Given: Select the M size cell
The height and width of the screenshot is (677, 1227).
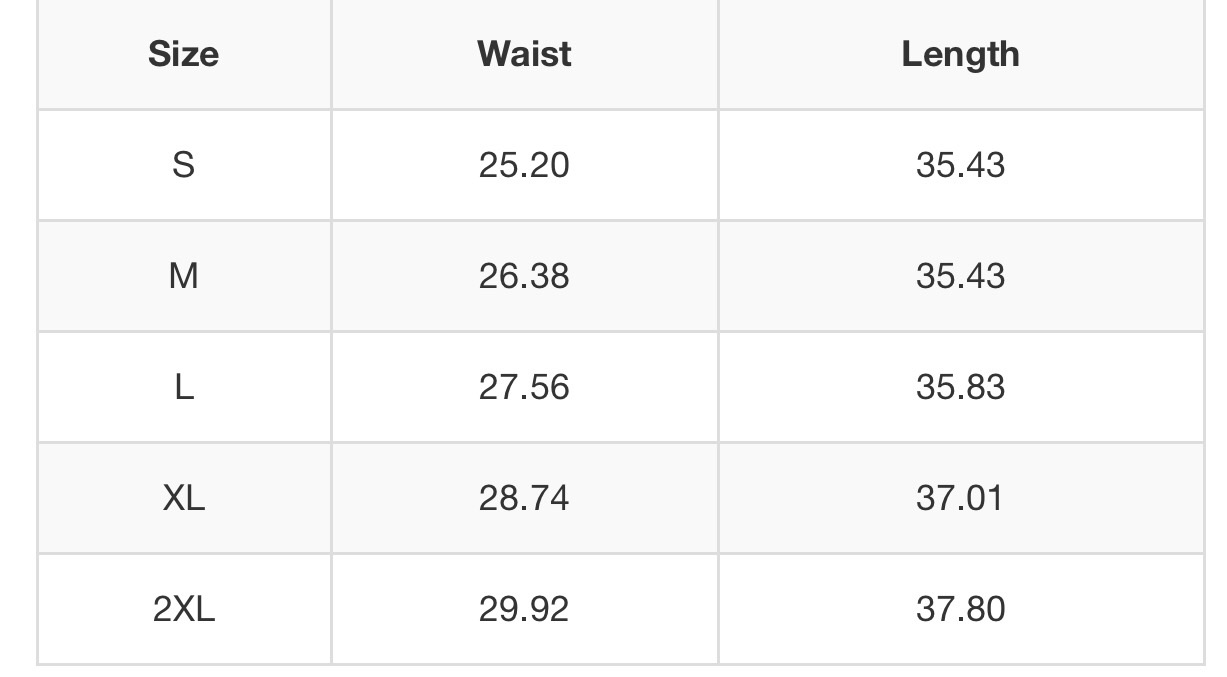Looking at the screenshot, I should click(183, 276).
